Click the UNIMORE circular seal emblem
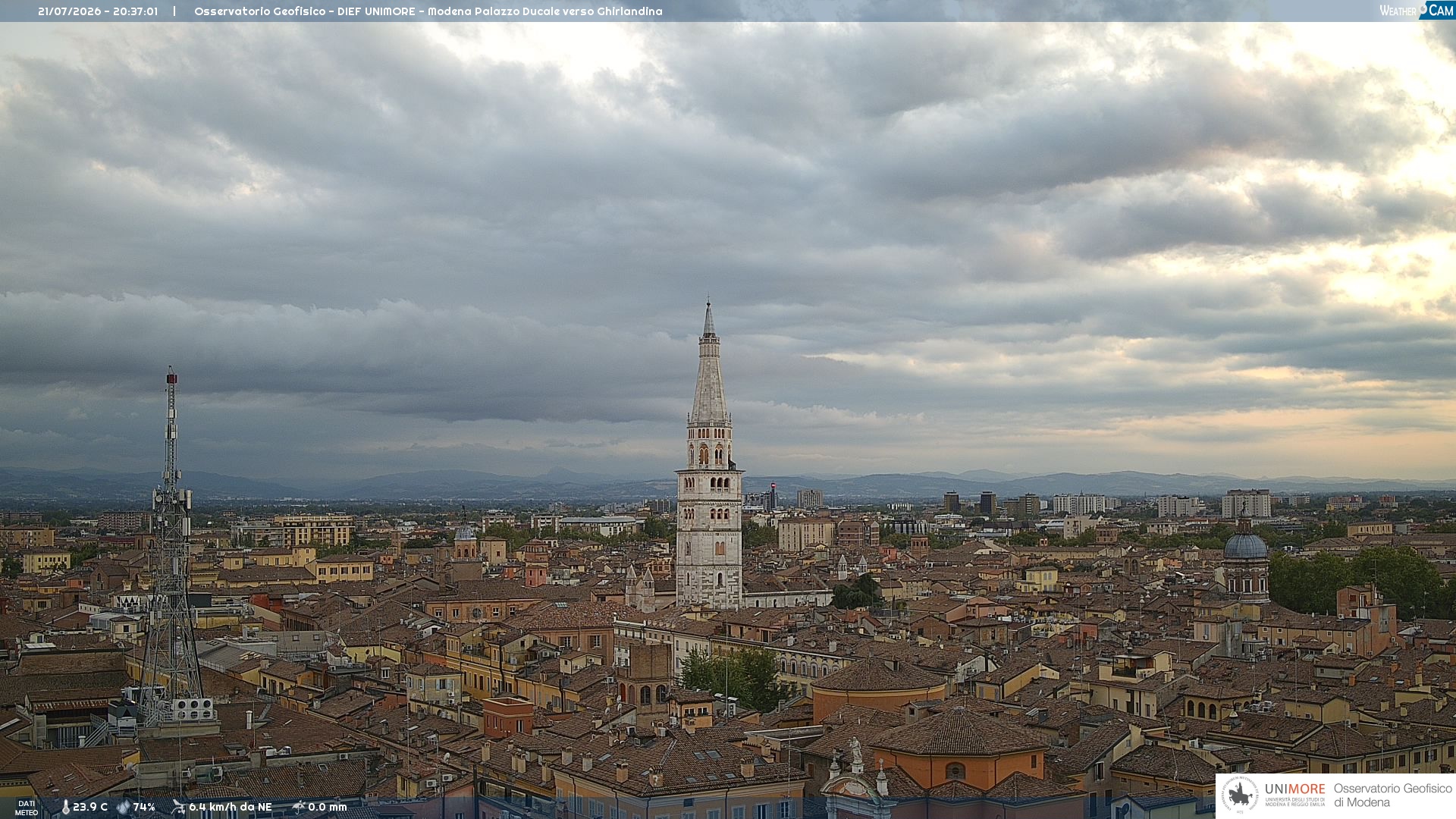This screenshot has width=1456, height=819. coord(1239,795)
